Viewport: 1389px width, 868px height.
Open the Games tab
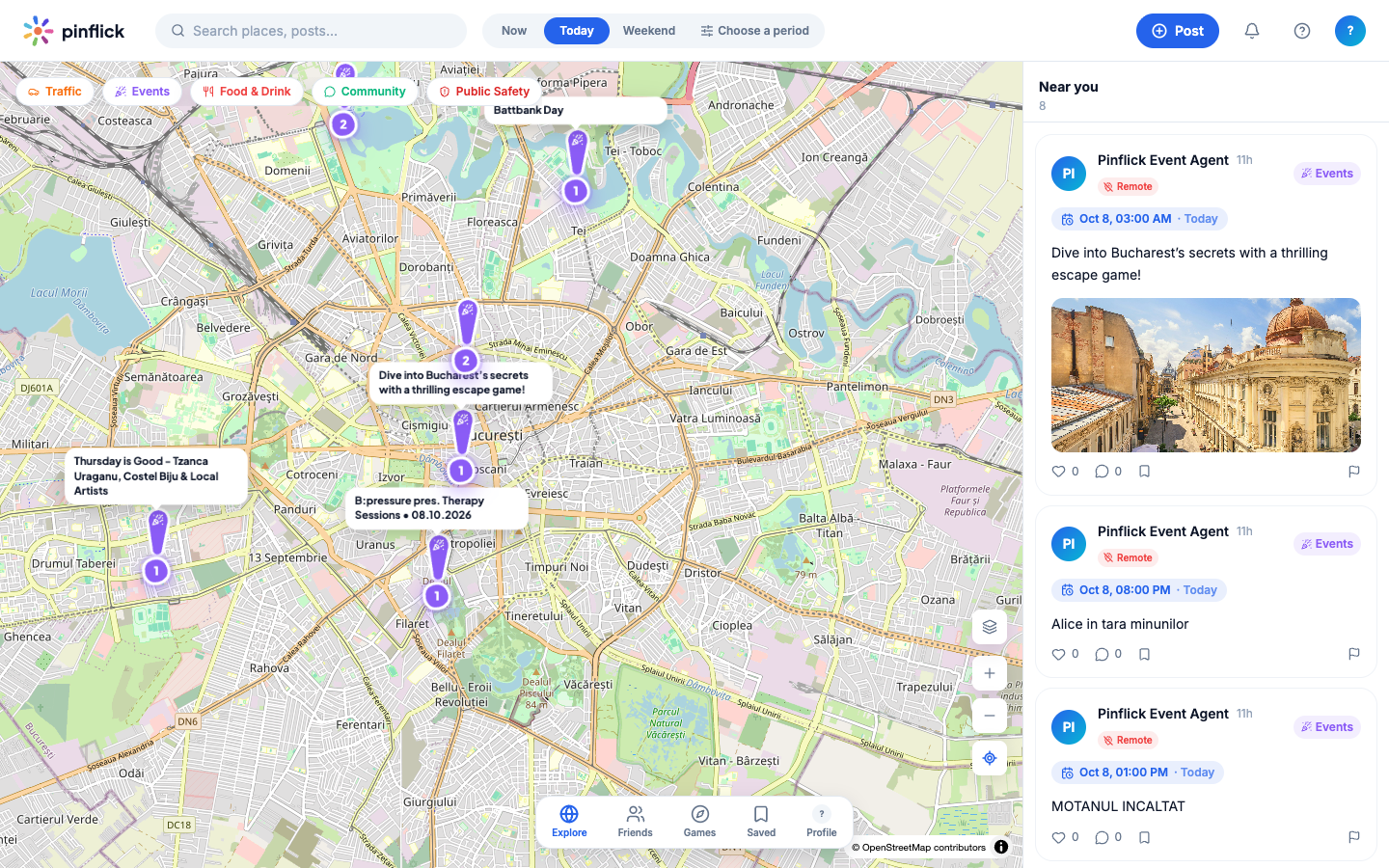pyautogui.click(x=700, y=822)
